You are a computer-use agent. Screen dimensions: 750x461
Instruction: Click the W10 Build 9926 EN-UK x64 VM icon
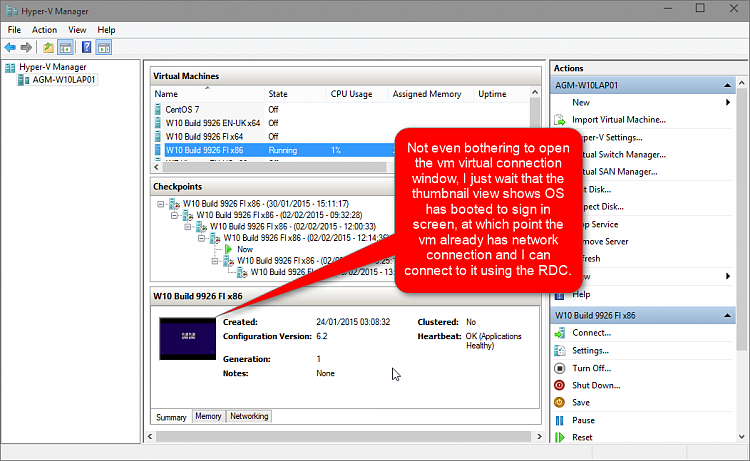[x=157, y=123]
